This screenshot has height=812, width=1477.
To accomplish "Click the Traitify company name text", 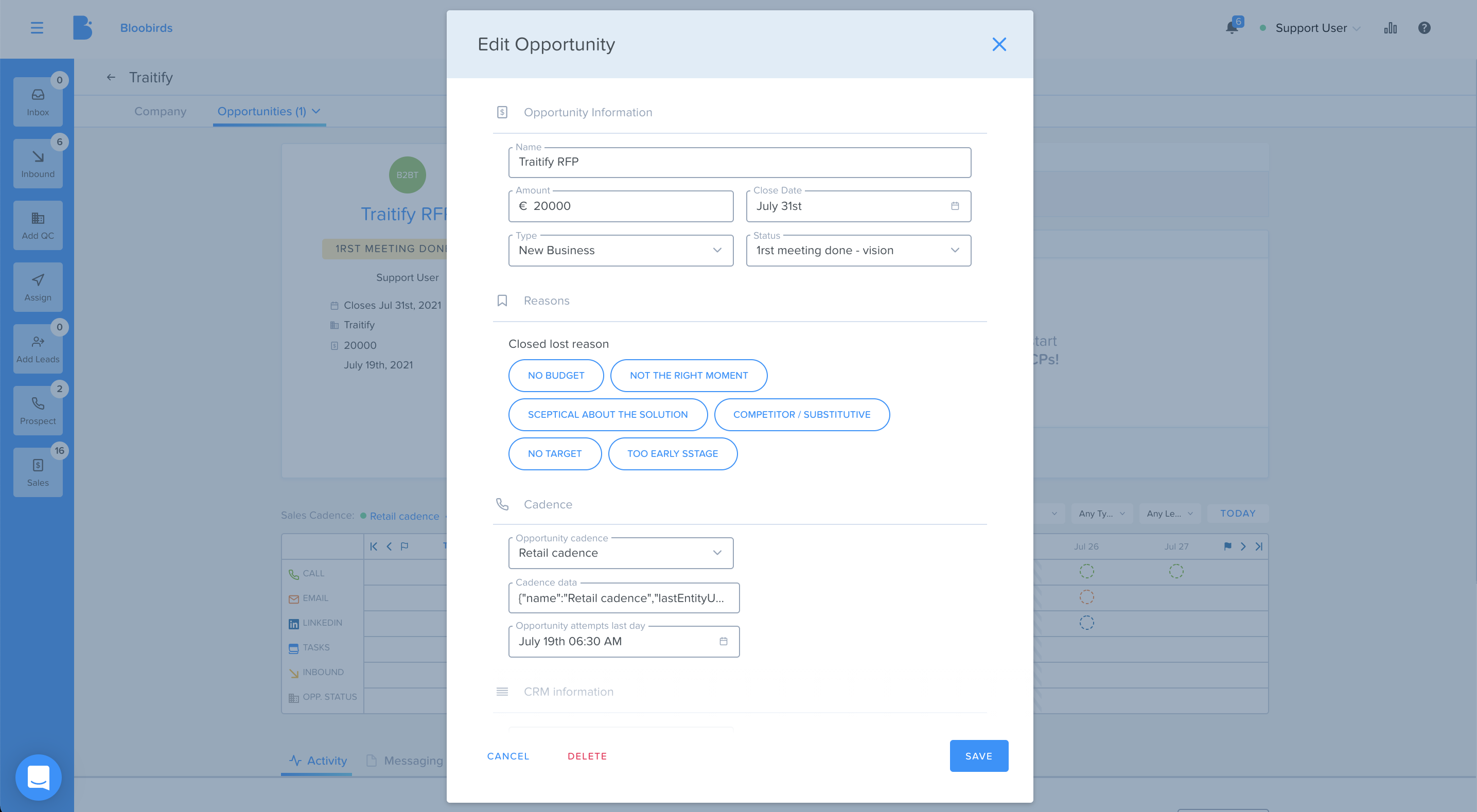I will click(x=359, y=325).
